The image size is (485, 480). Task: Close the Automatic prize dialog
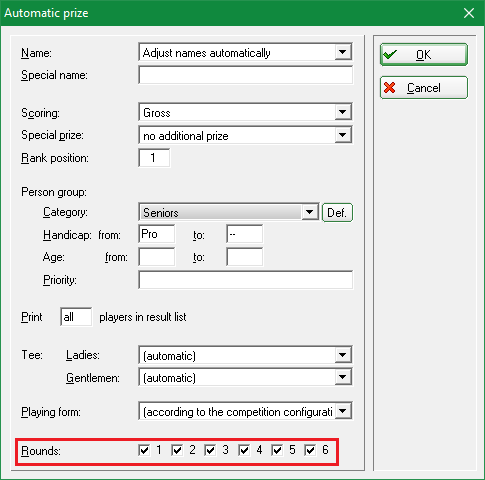point(469,13)
